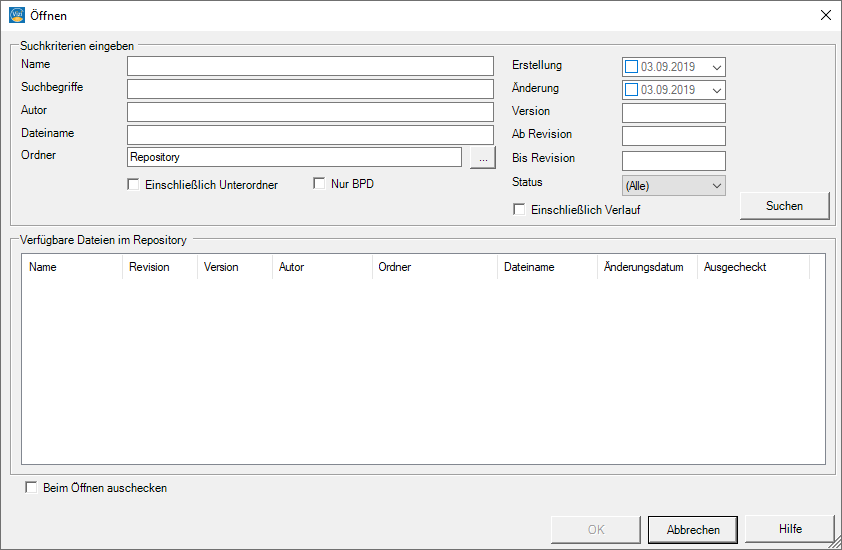Toggle the Einschließlich Verlauf checkbox
The height and width of the screenshot is (550, 842).
click(x=519, y=209)
